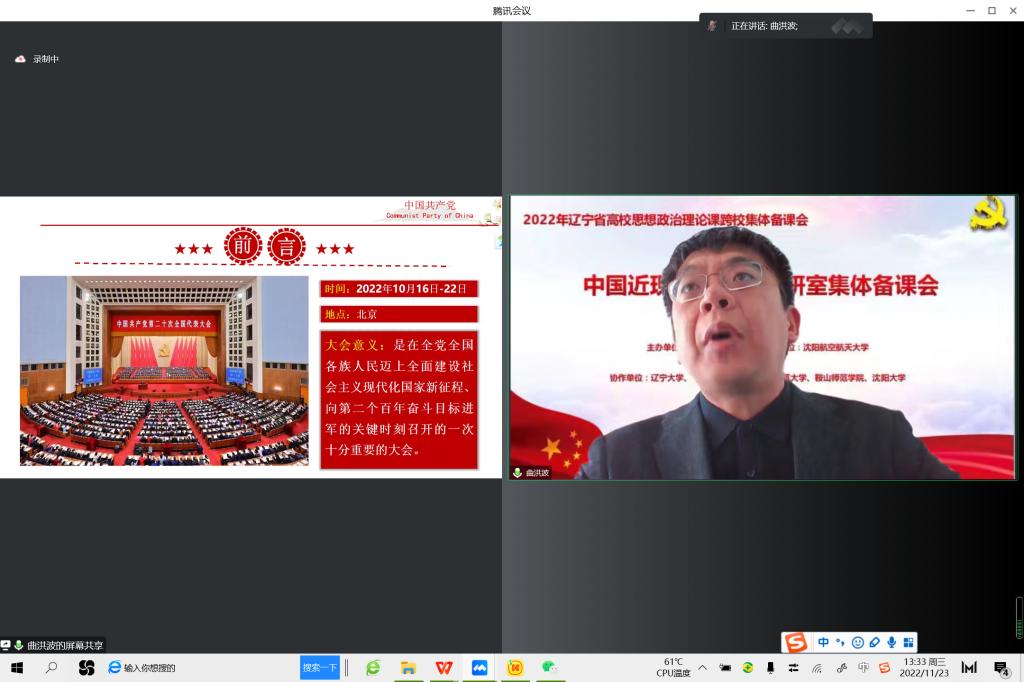The image size is (1024, 682).
Task: Toggle the tray Chinese IME indicator
Action: click(863, 668)
